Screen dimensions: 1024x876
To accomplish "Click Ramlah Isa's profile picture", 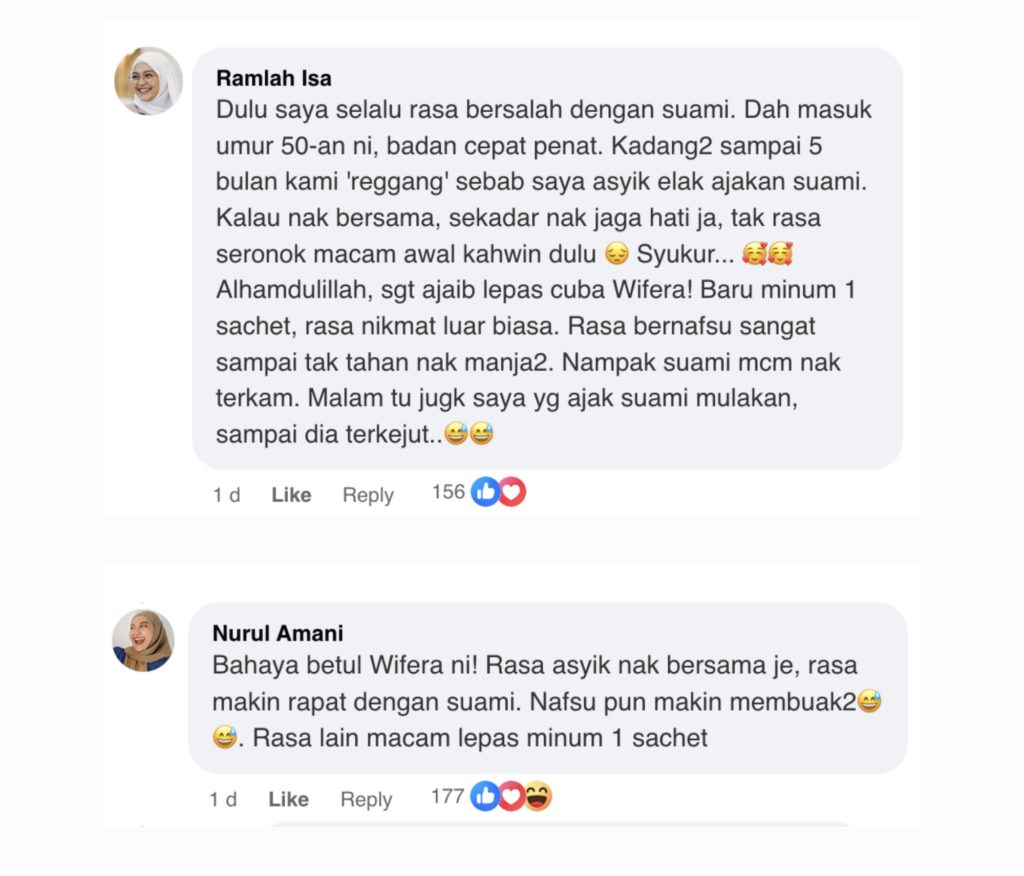I will click(148, 81).
